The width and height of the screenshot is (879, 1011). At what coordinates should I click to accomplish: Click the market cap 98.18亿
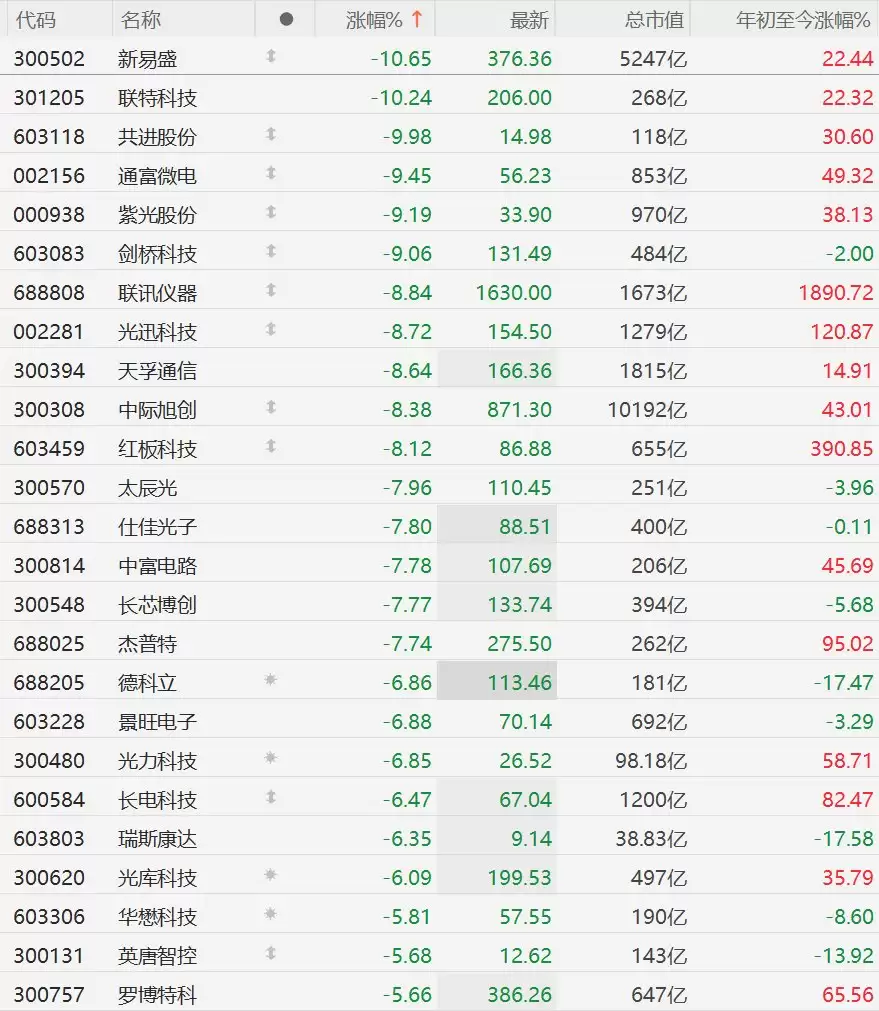click(x=651, y=761)
